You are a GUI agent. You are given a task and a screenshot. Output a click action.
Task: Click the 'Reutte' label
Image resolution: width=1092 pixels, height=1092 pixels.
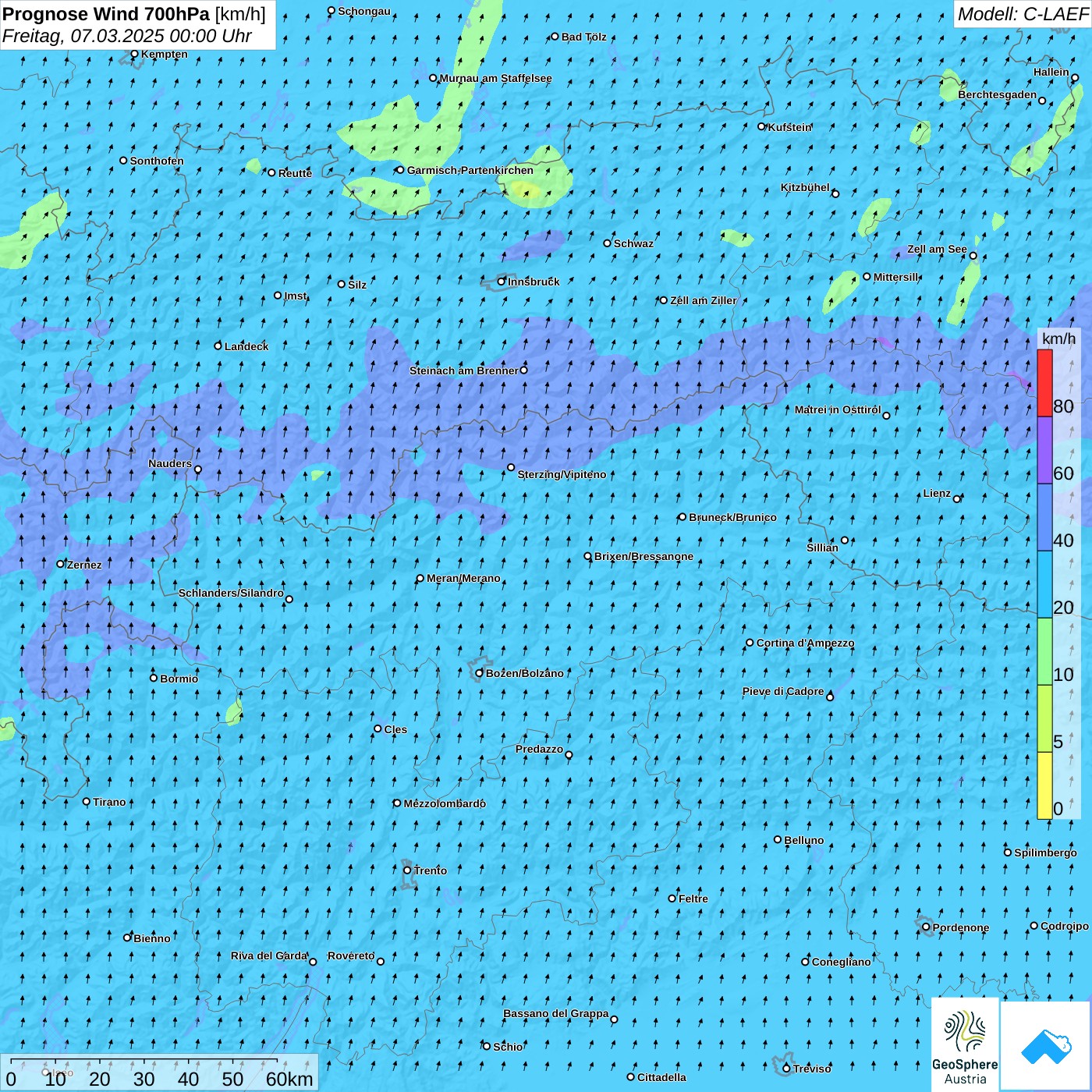[x=295, y=173]
